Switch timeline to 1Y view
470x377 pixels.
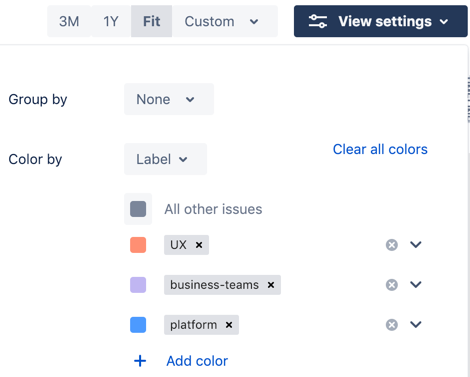click(x=111, y=21)
